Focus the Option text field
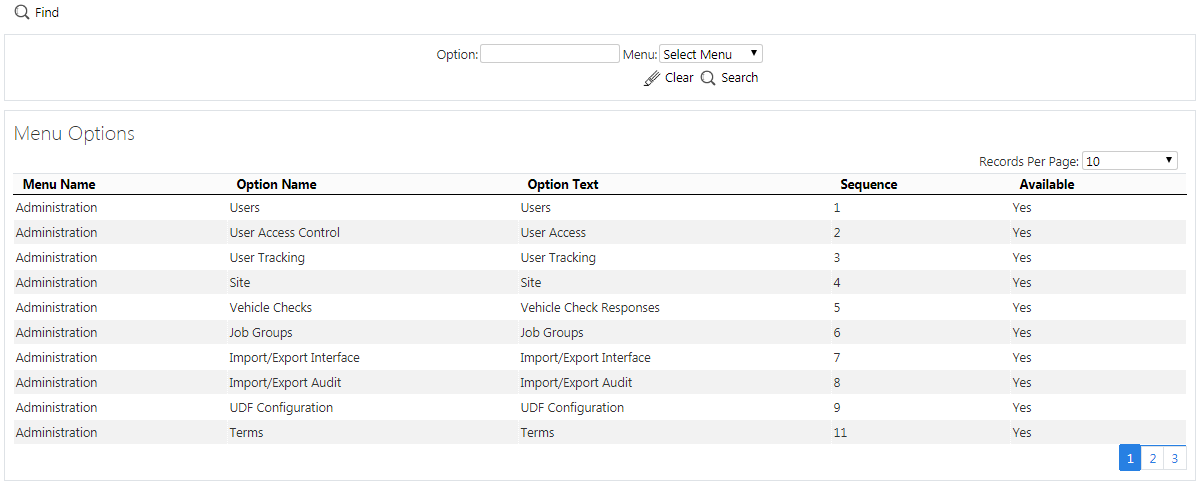 pos(550,54)
